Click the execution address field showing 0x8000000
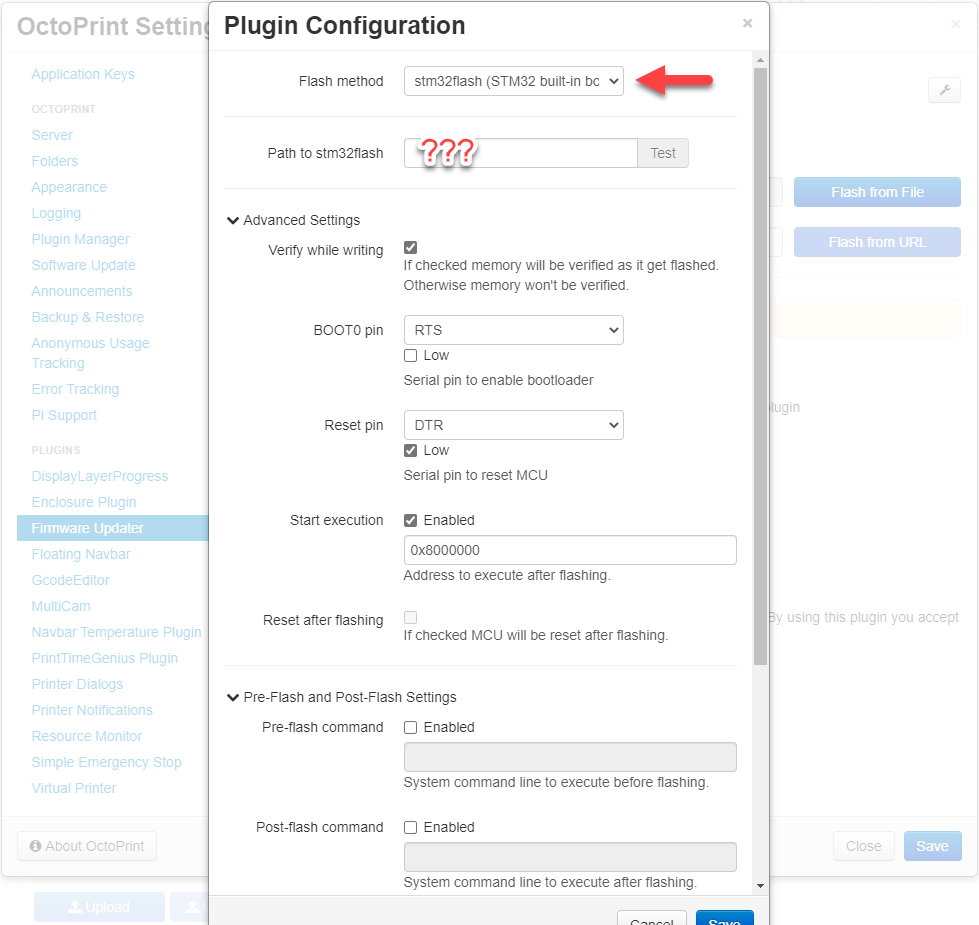 (x=569, y=550)
